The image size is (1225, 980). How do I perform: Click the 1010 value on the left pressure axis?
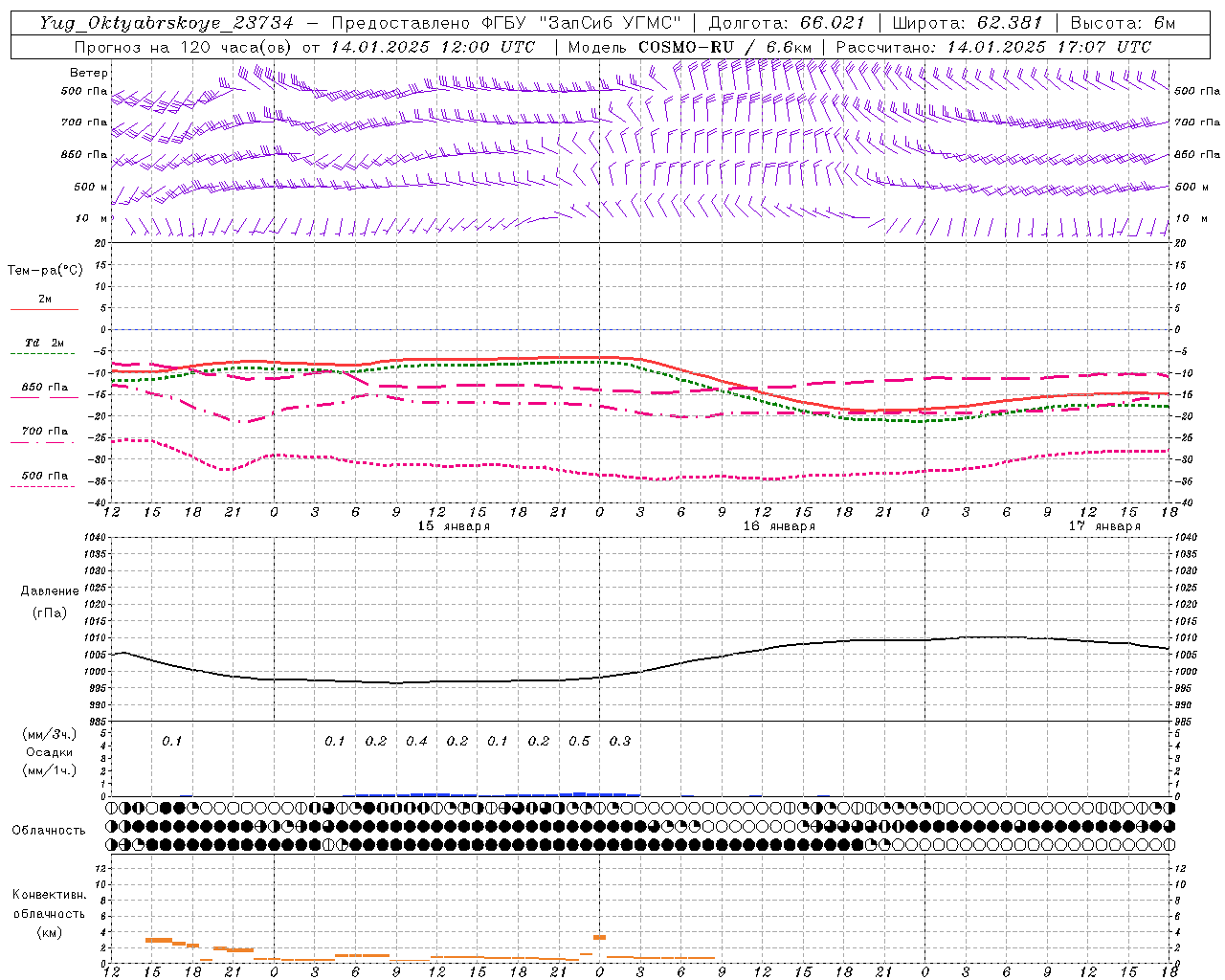pyautogui.click(x=96, y=637)
